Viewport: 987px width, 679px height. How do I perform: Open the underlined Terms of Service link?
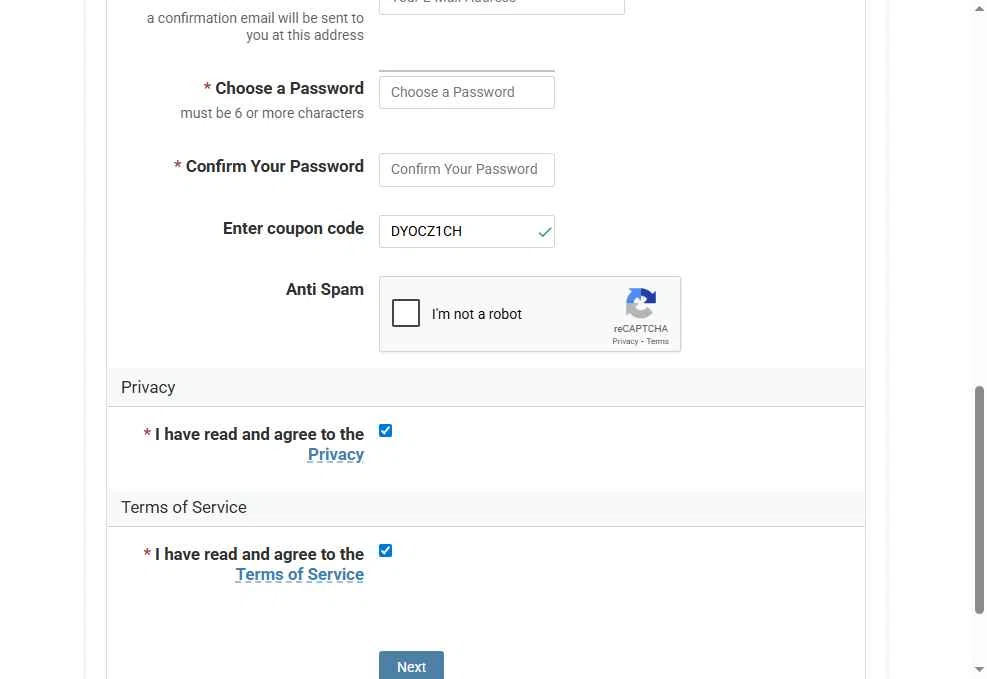tap(300, 575)
